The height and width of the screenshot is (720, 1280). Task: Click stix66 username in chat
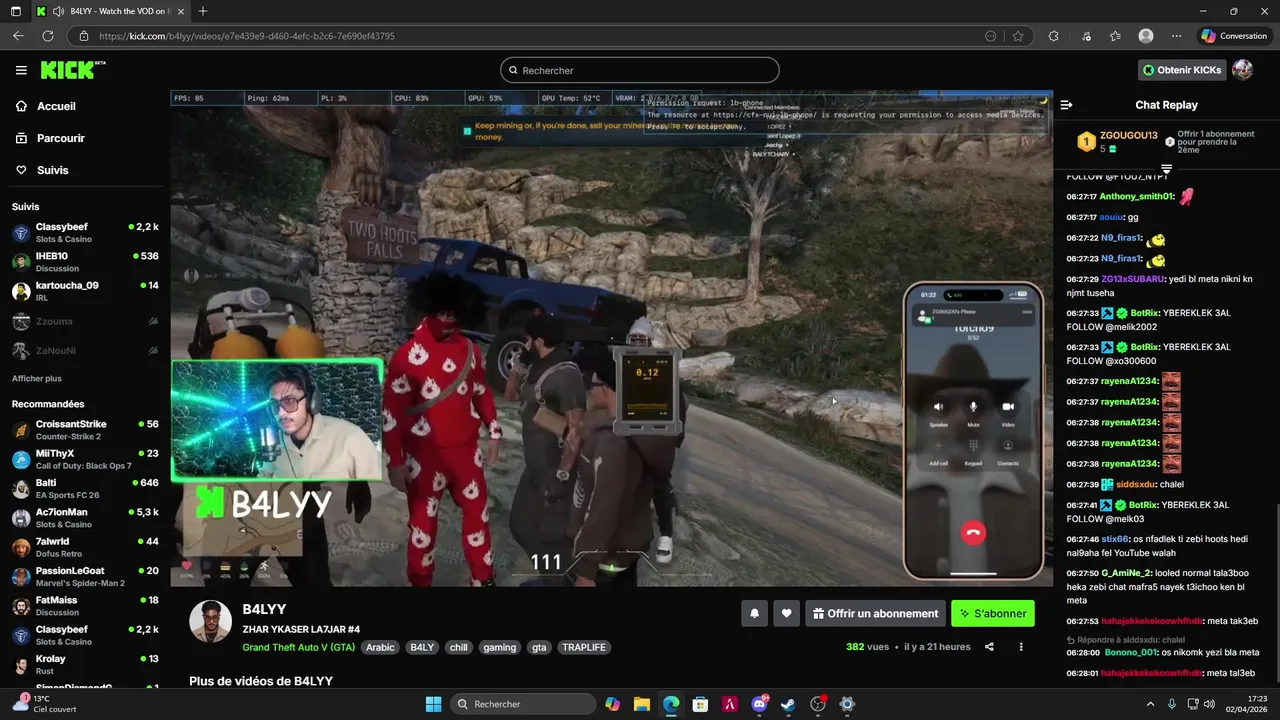pyautogui.click(x=1114, y=539)
